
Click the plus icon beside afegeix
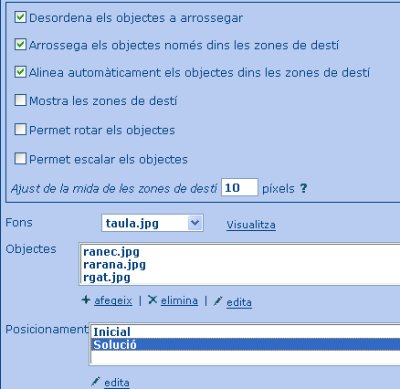point(86,300)
